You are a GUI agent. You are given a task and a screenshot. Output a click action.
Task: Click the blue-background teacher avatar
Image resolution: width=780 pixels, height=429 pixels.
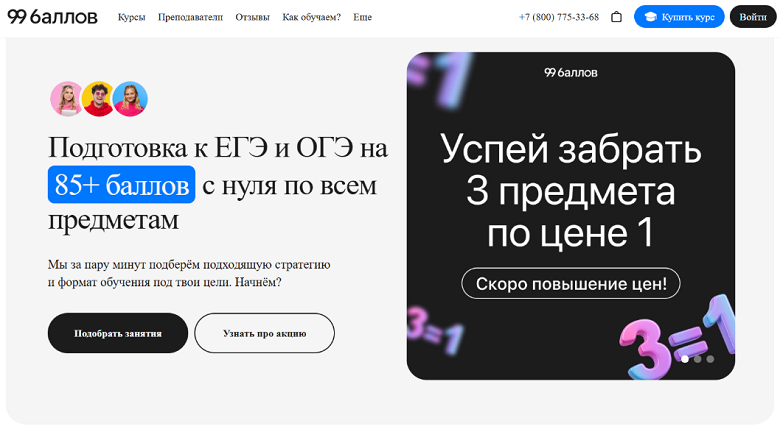pos(130,99)
